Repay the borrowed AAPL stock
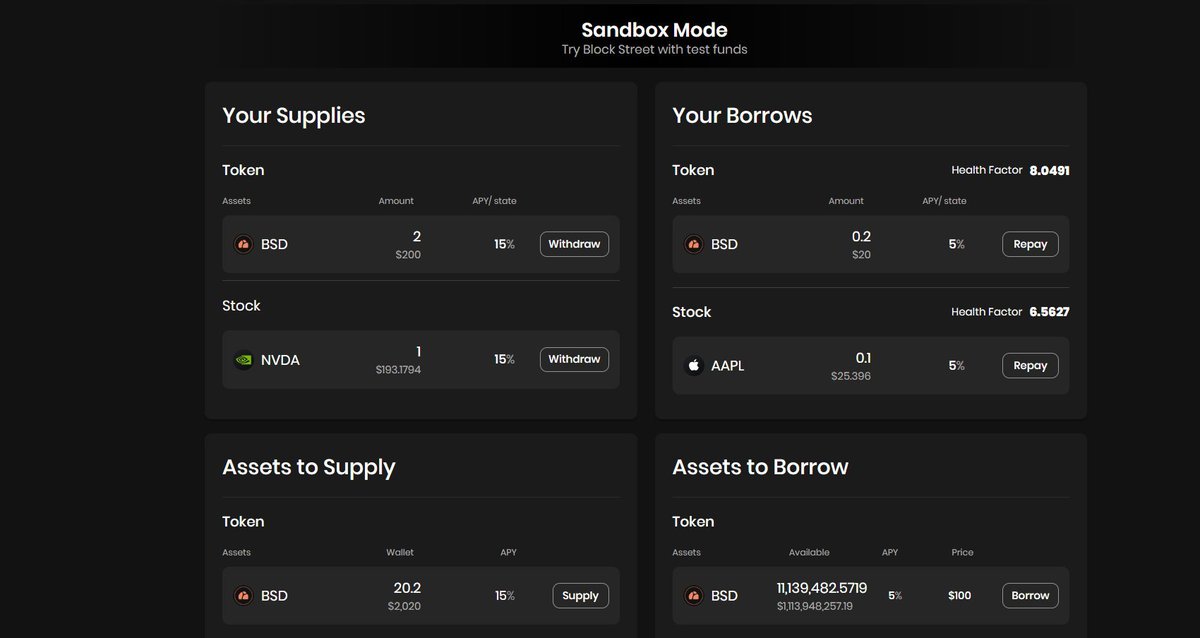Image resolution: width=1200 pixels, height=638 pixels. 1030,365
